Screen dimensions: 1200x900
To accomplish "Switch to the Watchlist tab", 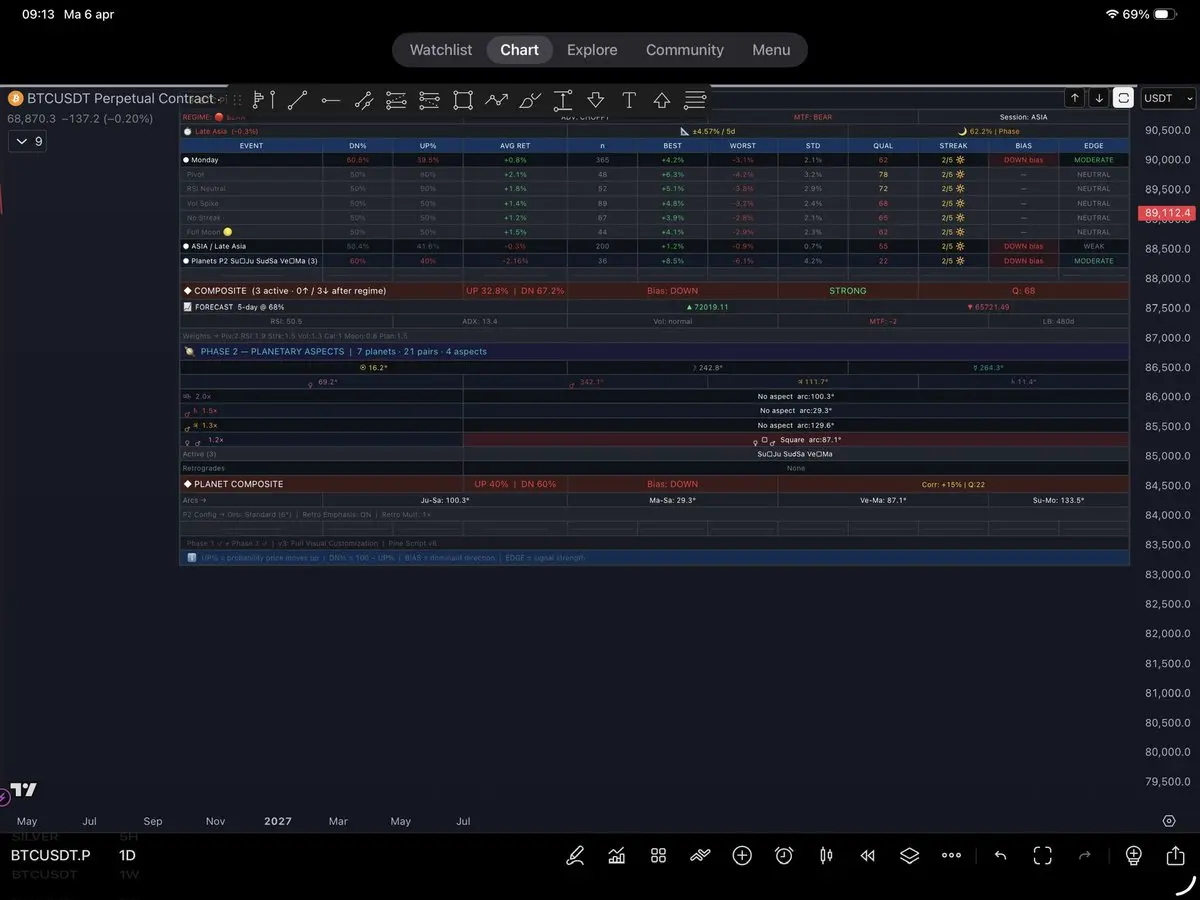I will point(441,50).
